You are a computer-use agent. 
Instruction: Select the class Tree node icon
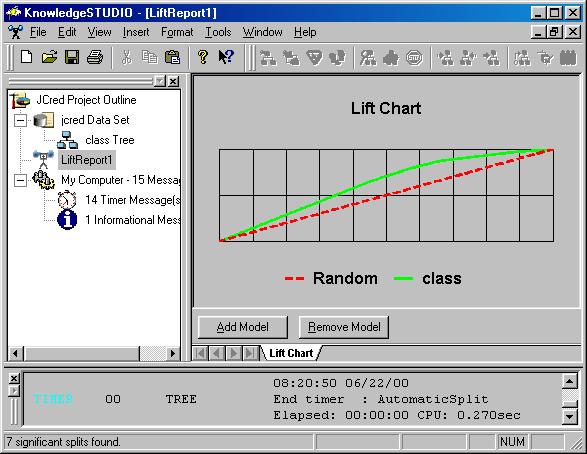click(67, 140)
